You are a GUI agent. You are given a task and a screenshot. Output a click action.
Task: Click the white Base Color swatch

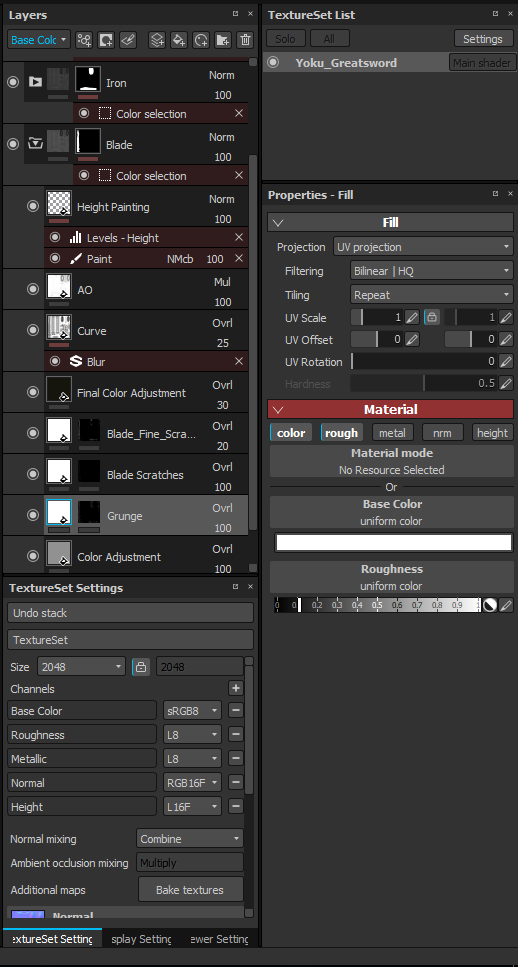(x=393, y=542)
